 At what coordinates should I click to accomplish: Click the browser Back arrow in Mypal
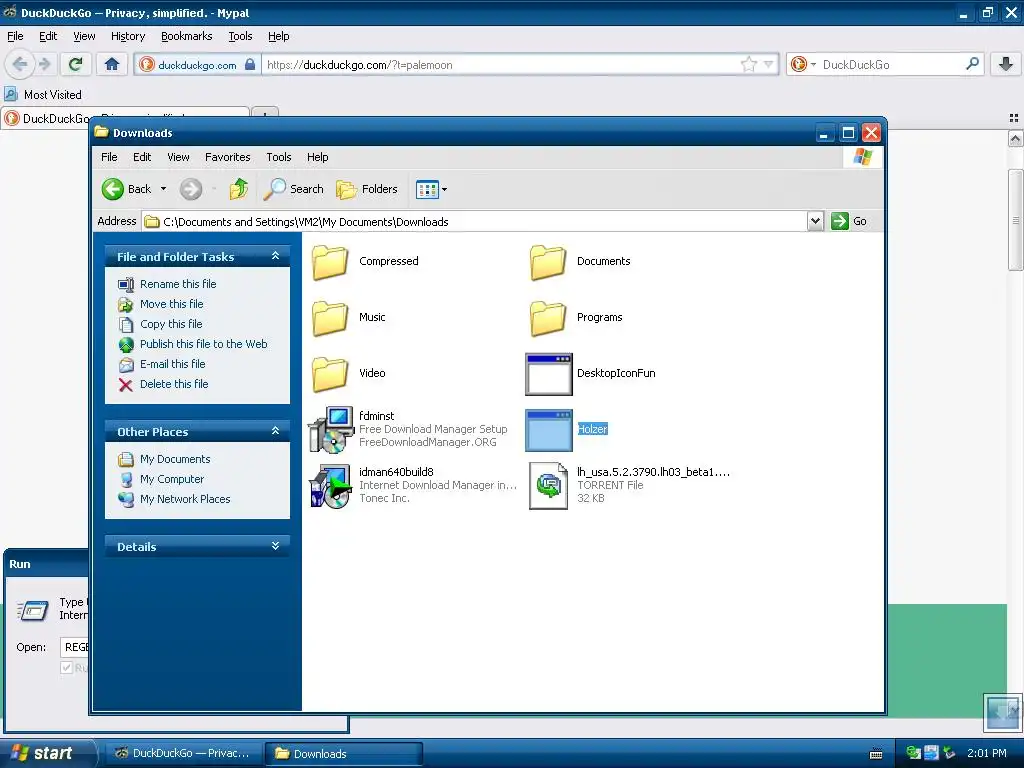pyautogui.click(x=20, y=64)
